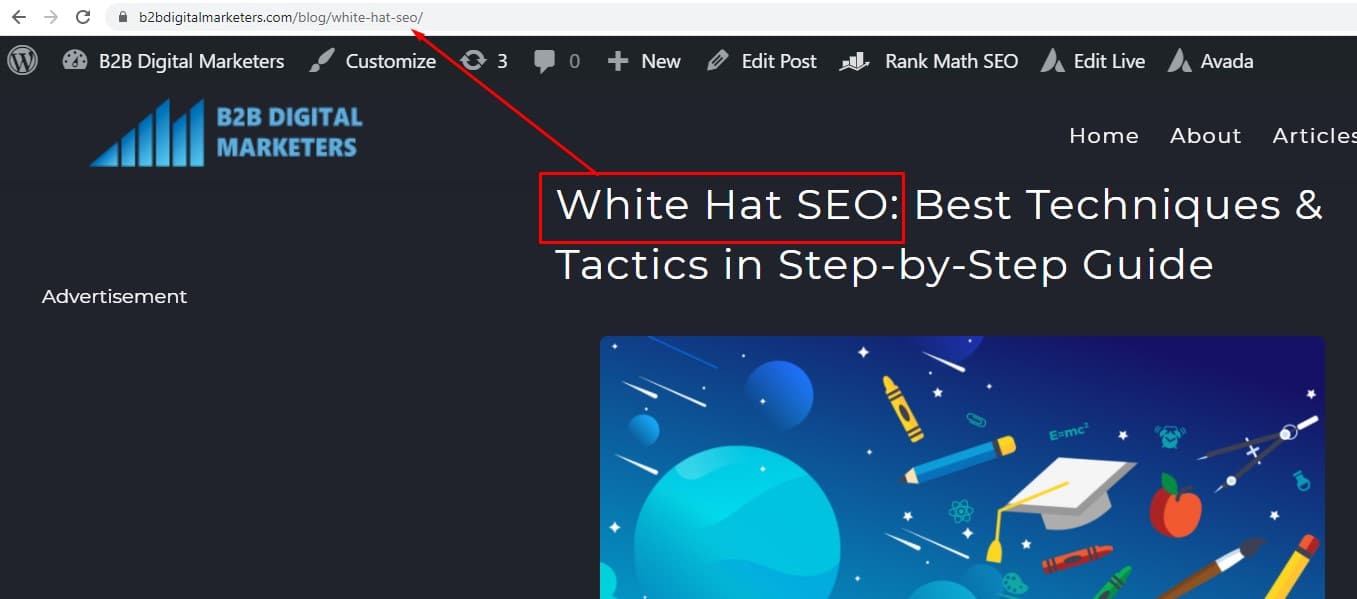Click the browser forward arrow
The height and width of the screenshot is (599, 1357).
tap(51, 17)
